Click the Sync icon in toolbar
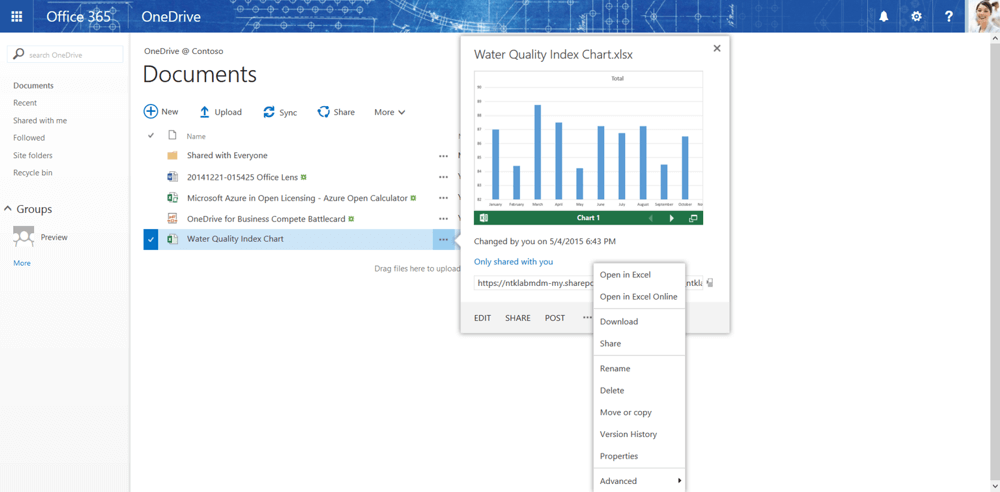This screenshot has height=492, width=1000. pyautogui.click(x=269, y=112)
